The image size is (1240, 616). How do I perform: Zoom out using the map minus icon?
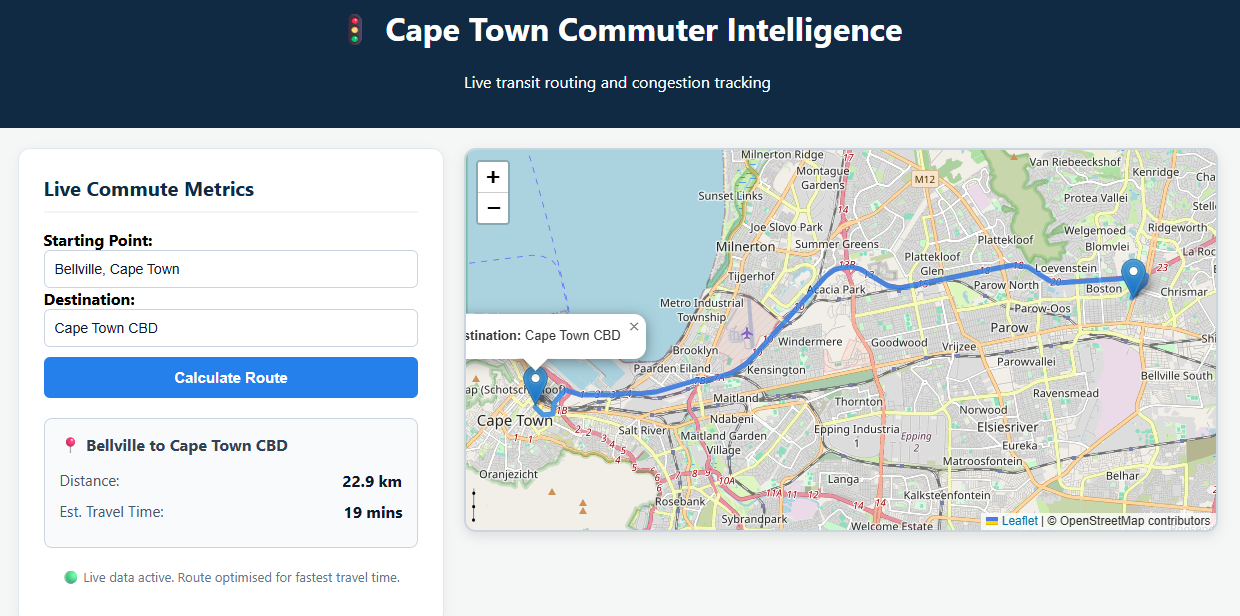(492, 208)
